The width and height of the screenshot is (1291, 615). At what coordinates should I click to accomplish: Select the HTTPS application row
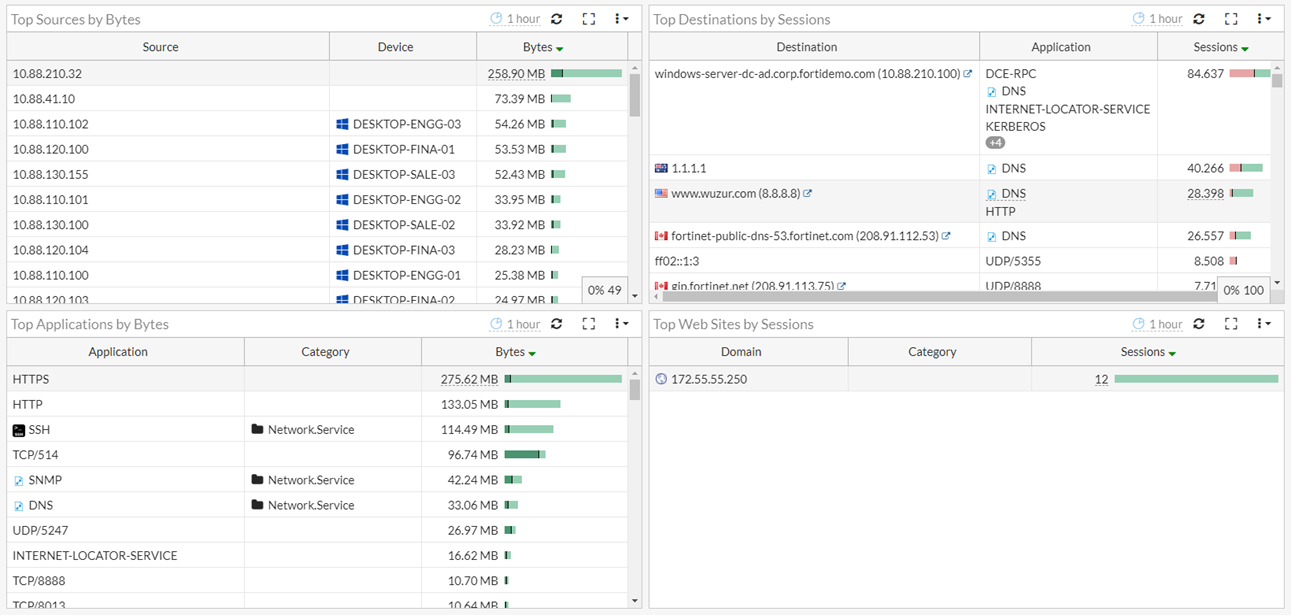[x=318, y=379]
